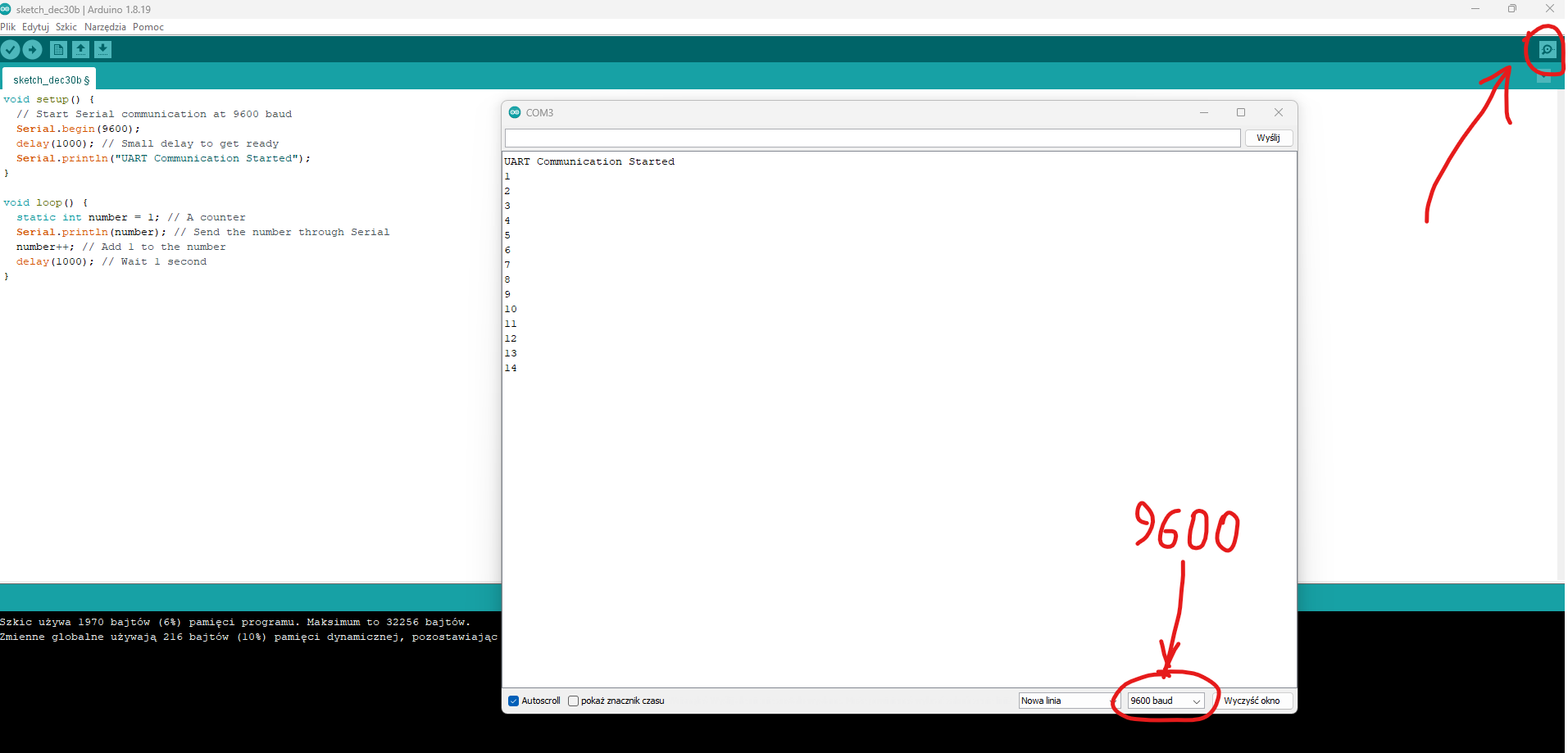This screenshot has height=753, width=1568.
Task: Click the editor vertical scrollbar
Action: [1561, 334]
